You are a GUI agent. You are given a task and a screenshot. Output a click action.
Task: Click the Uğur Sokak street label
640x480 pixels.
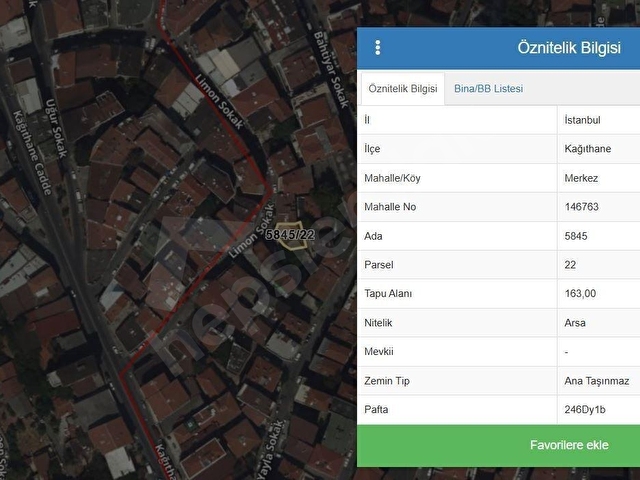point(56,128)
